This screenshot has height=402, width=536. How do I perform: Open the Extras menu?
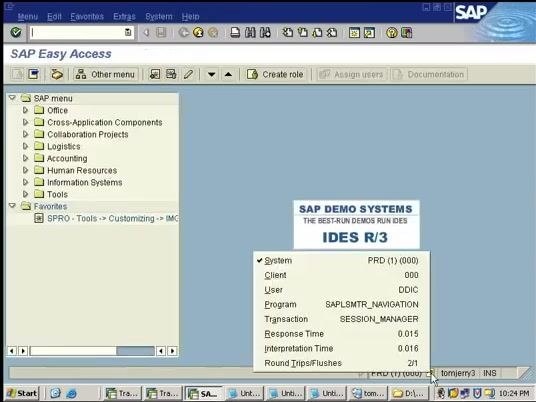[124, 16]
